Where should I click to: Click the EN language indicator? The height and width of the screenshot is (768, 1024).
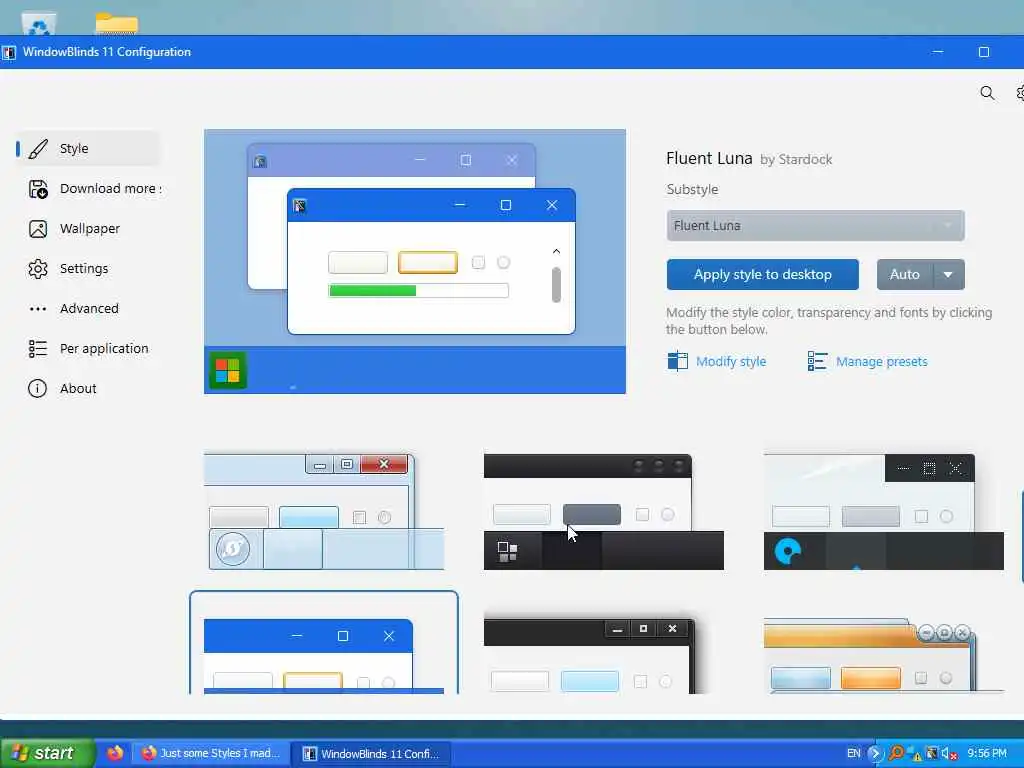click(x=853, y=753)
